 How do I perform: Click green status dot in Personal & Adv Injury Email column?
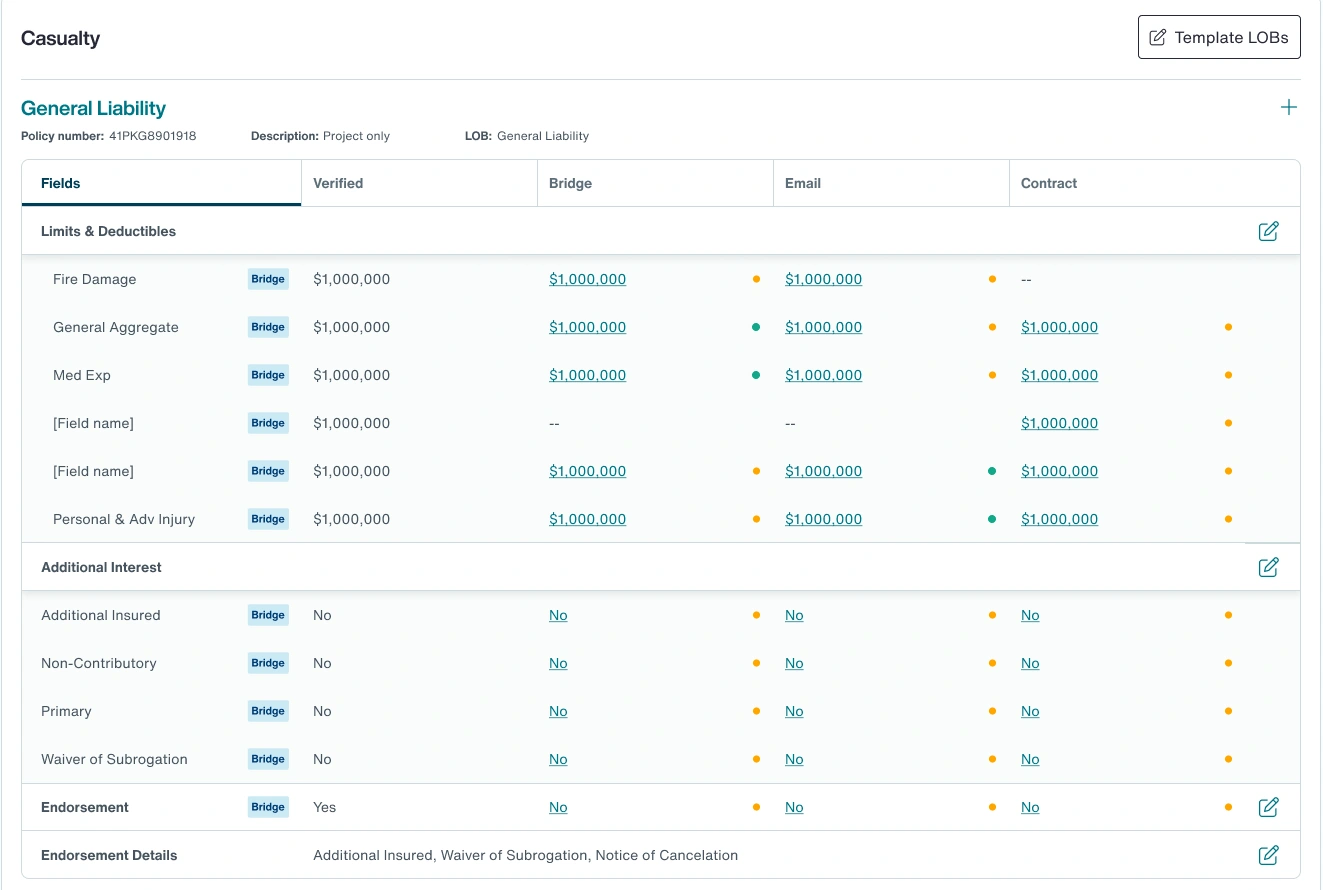pos(992,519)
